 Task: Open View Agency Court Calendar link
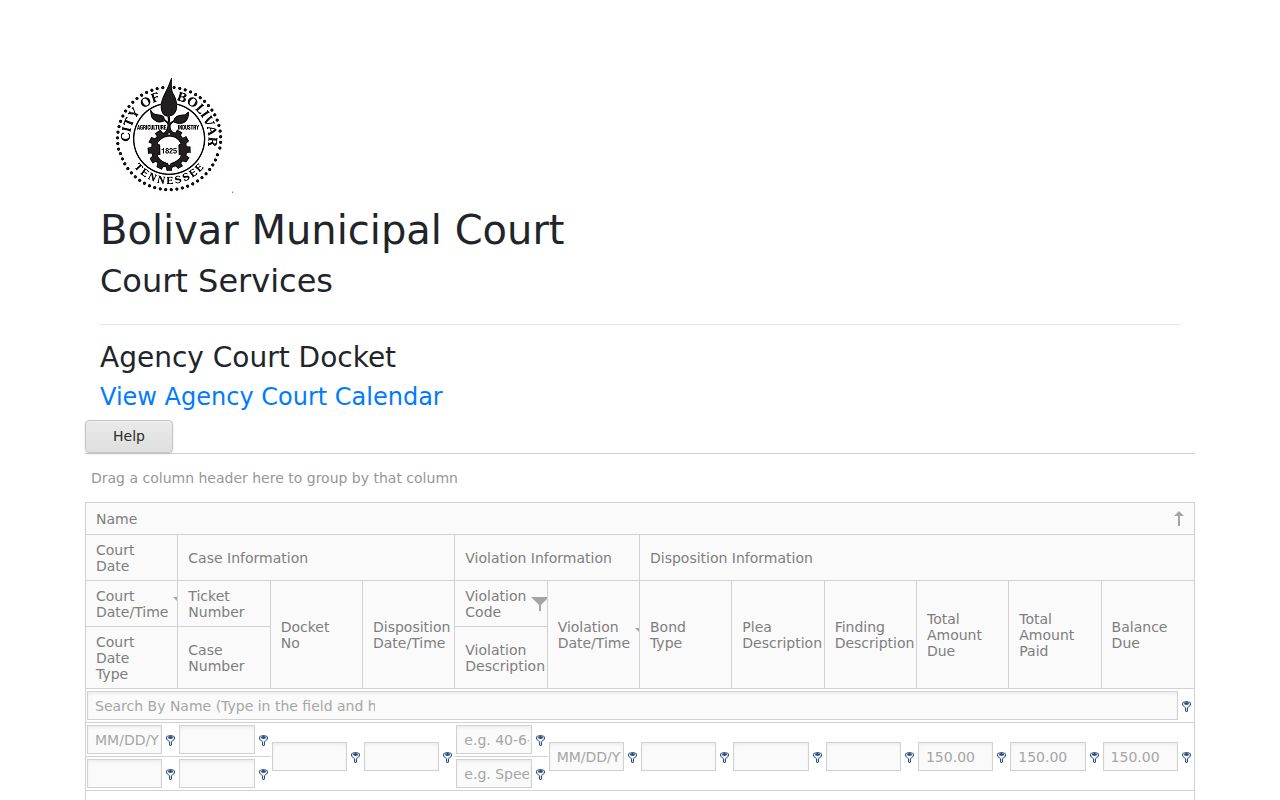pos(271,396)
